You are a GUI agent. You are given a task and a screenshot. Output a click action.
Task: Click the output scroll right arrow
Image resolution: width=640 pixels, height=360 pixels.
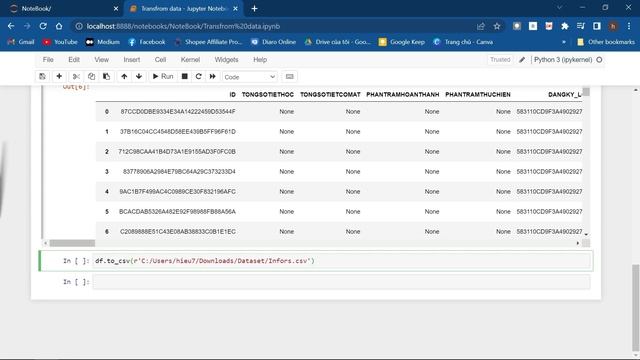(x=578, y=243)
